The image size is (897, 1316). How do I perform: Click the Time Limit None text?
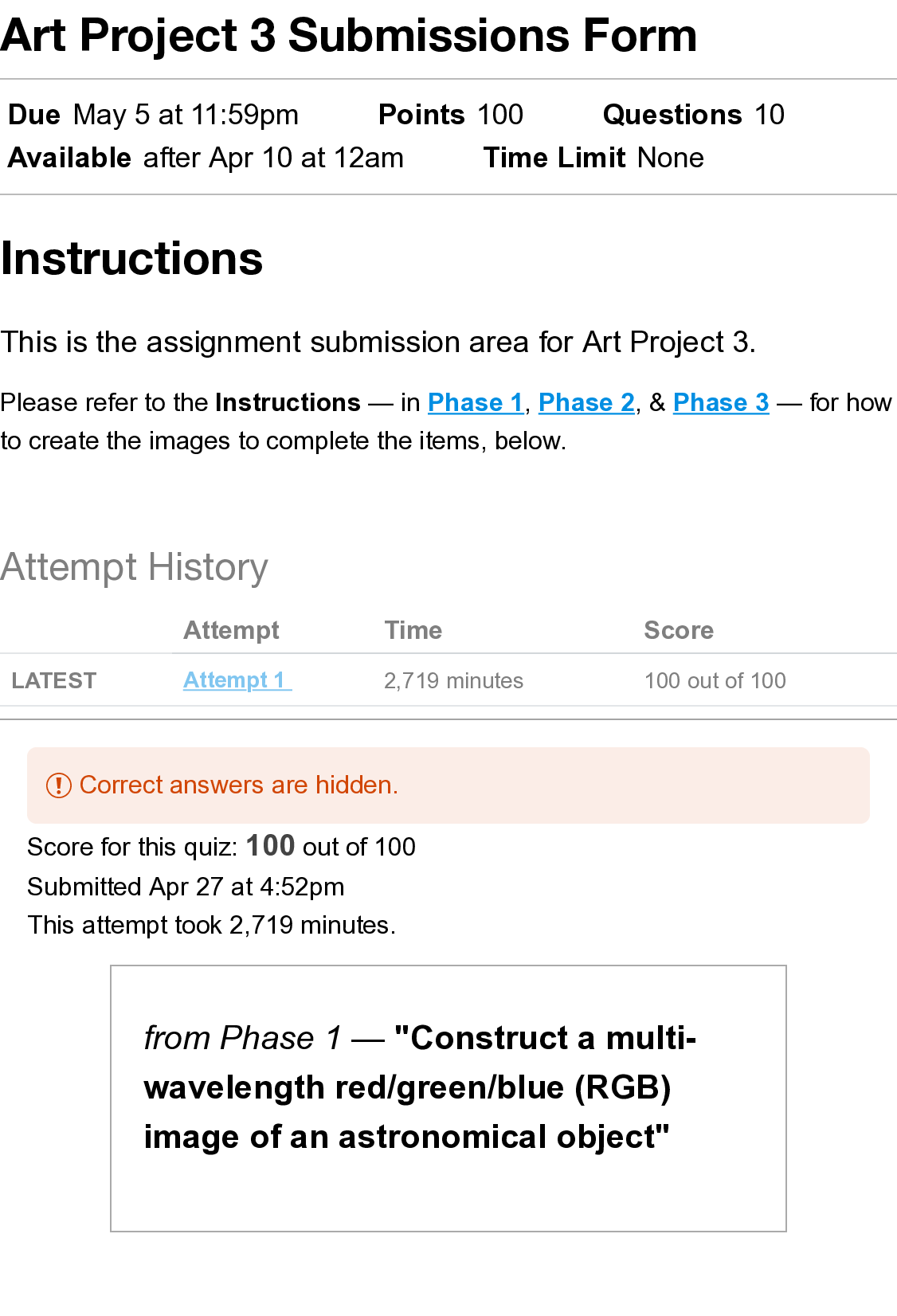tap(593, 158)
